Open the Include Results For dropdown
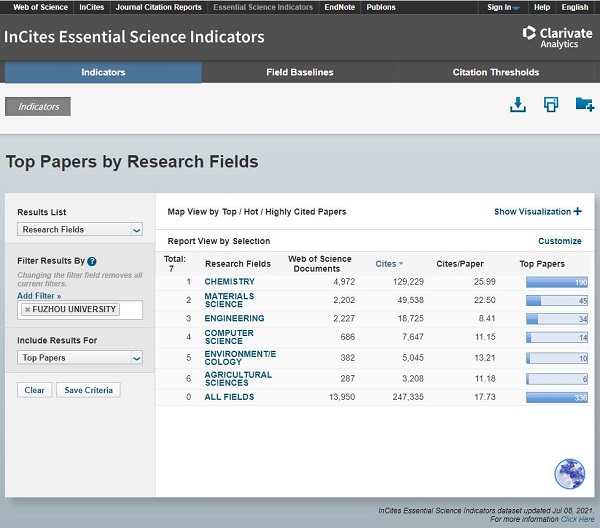This screenshot has width=600, height=528. coord(80,357)
